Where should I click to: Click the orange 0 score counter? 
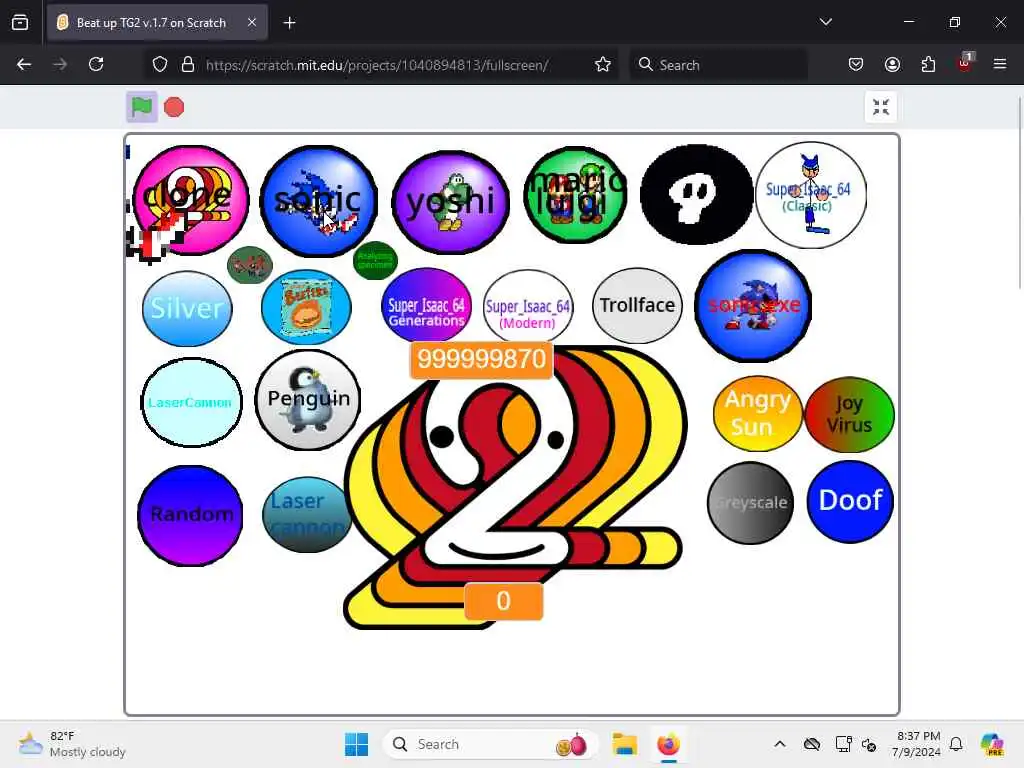pyautogui.click(x=503, y=601)
